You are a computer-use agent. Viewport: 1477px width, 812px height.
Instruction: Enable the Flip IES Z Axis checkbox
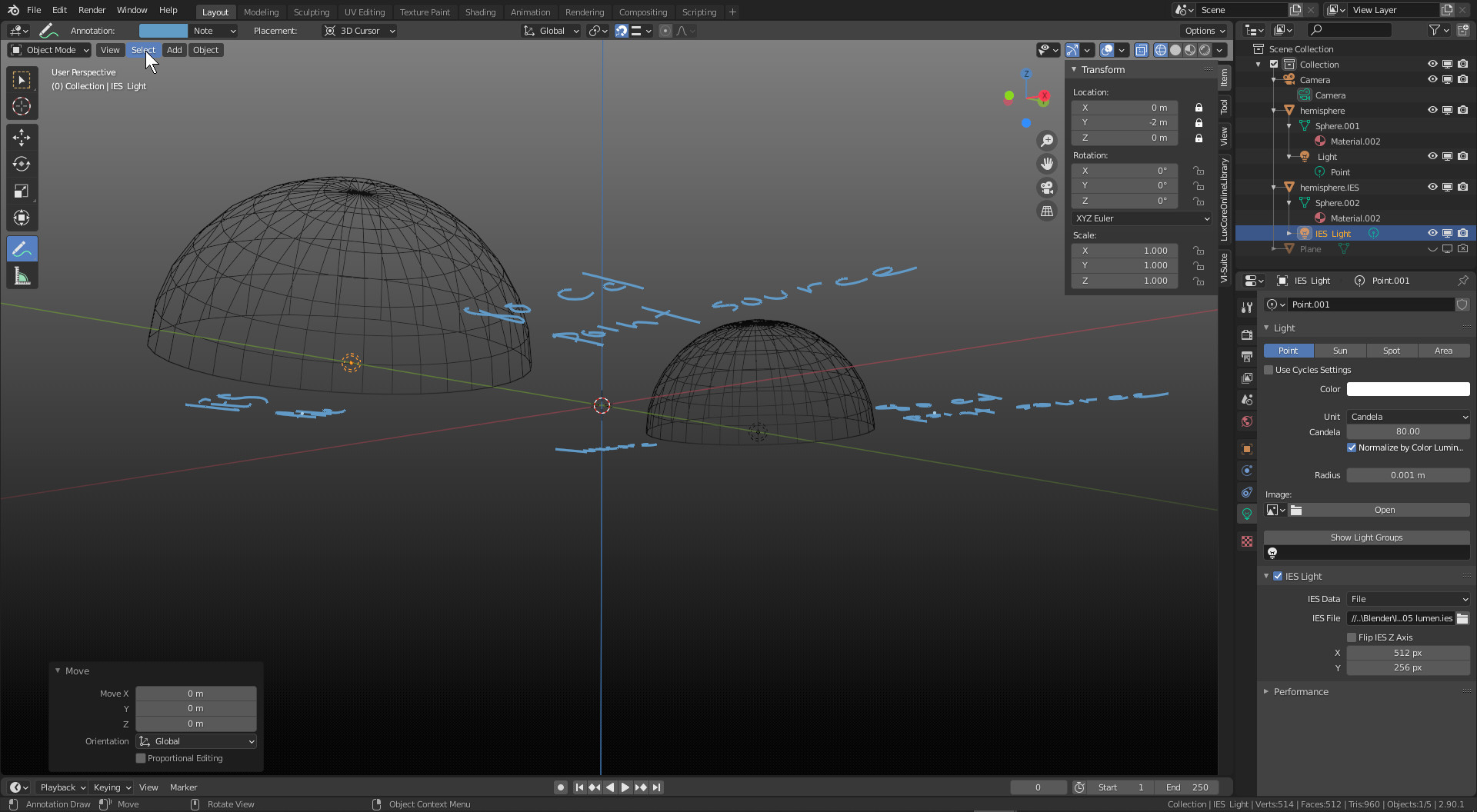click(x=1352, y=637)
